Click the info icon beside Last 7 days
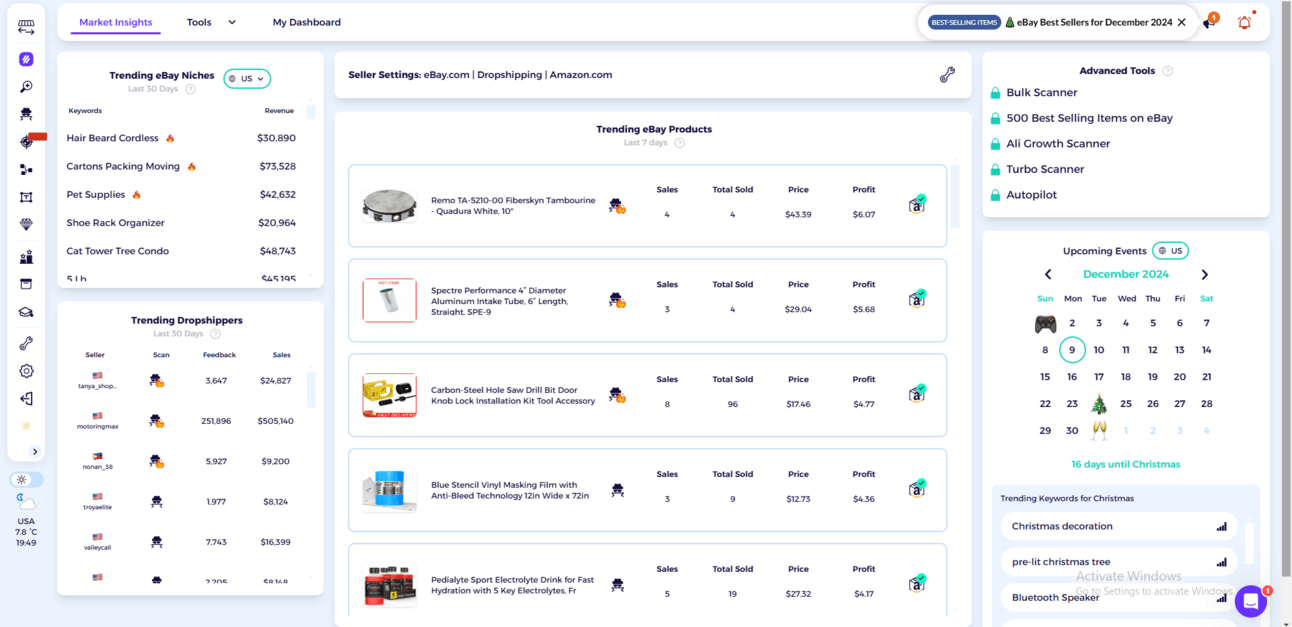The image size is (1292, 627). pos(679,143)
